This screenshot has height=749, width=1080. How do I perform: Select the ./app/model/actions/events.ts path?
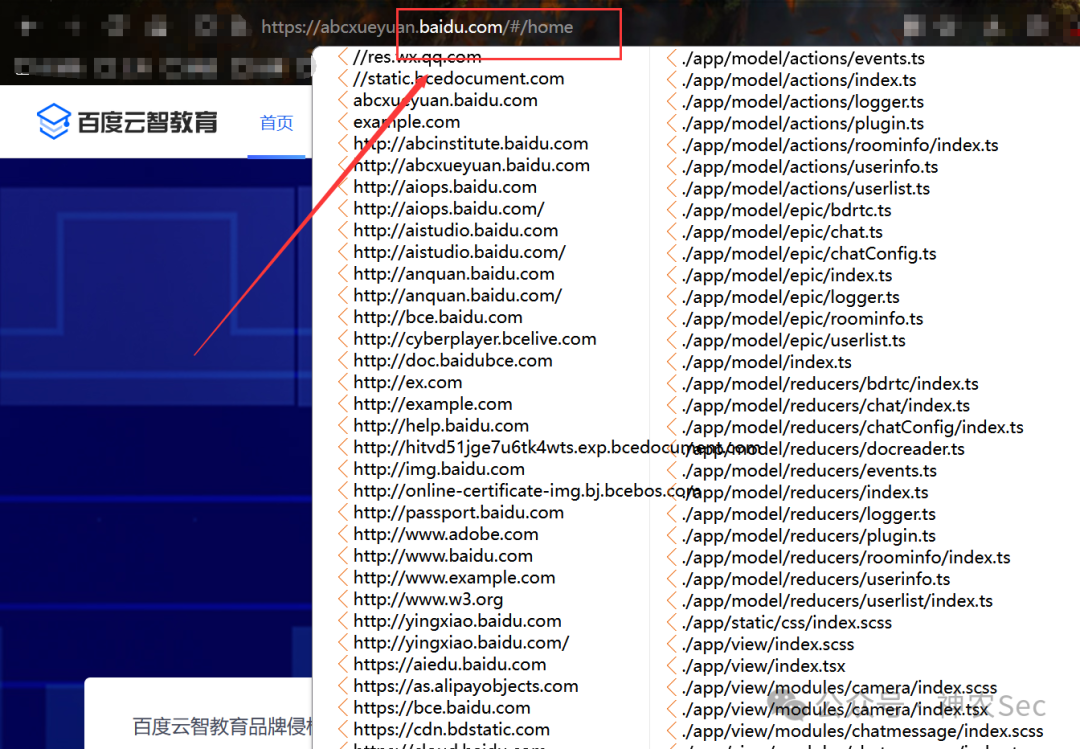(803, 59)
